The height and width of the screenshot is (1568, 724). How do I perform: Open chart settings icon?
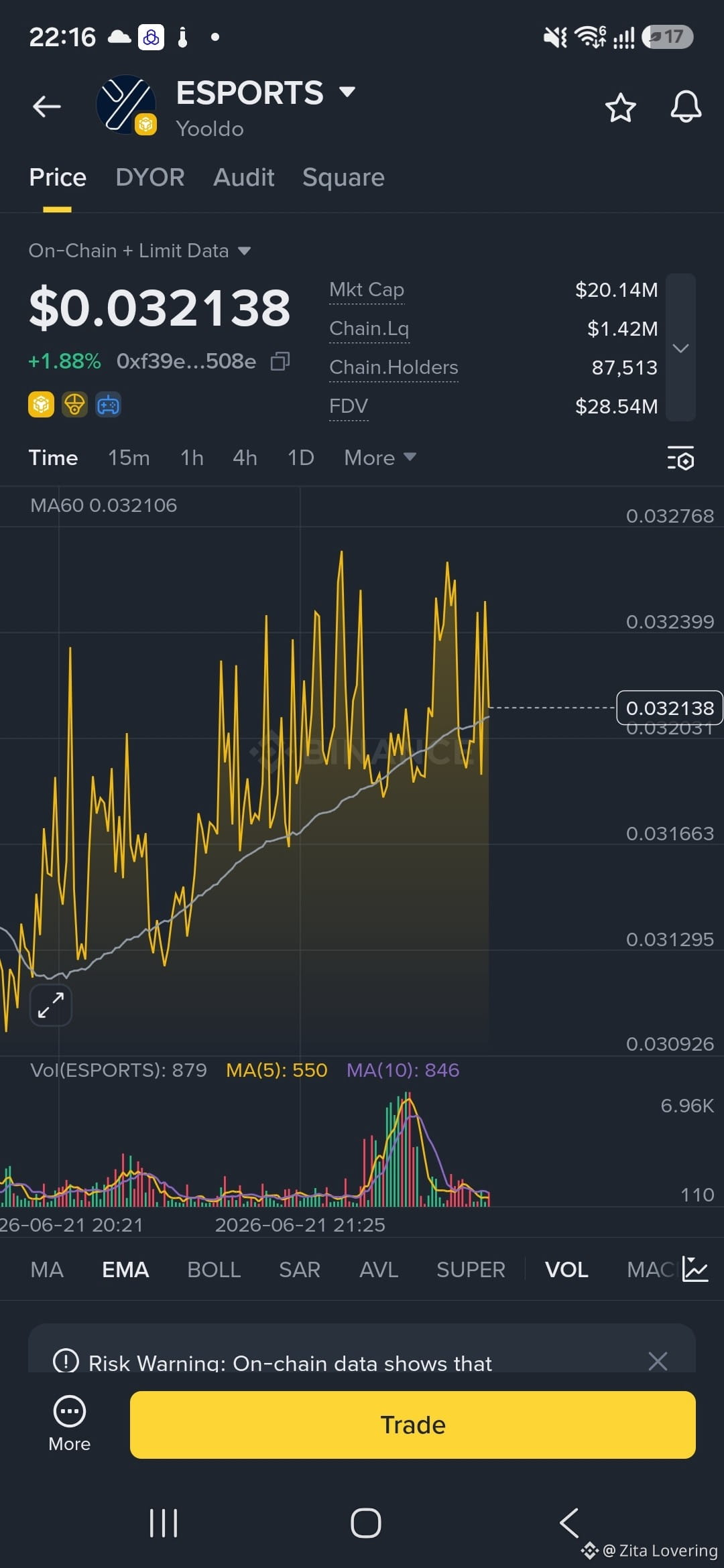click(680, 458)
